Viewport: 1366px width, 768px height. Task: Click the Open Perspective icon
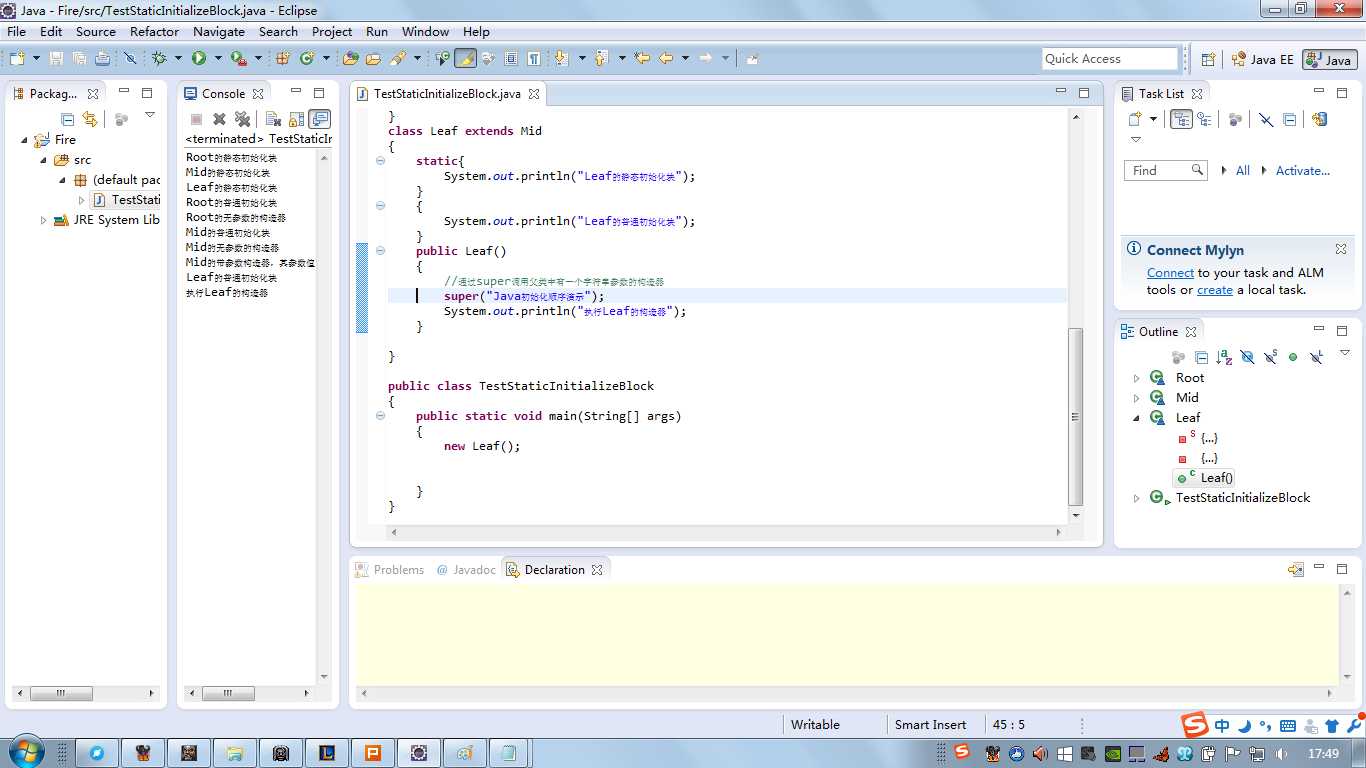pos(1208,59)
